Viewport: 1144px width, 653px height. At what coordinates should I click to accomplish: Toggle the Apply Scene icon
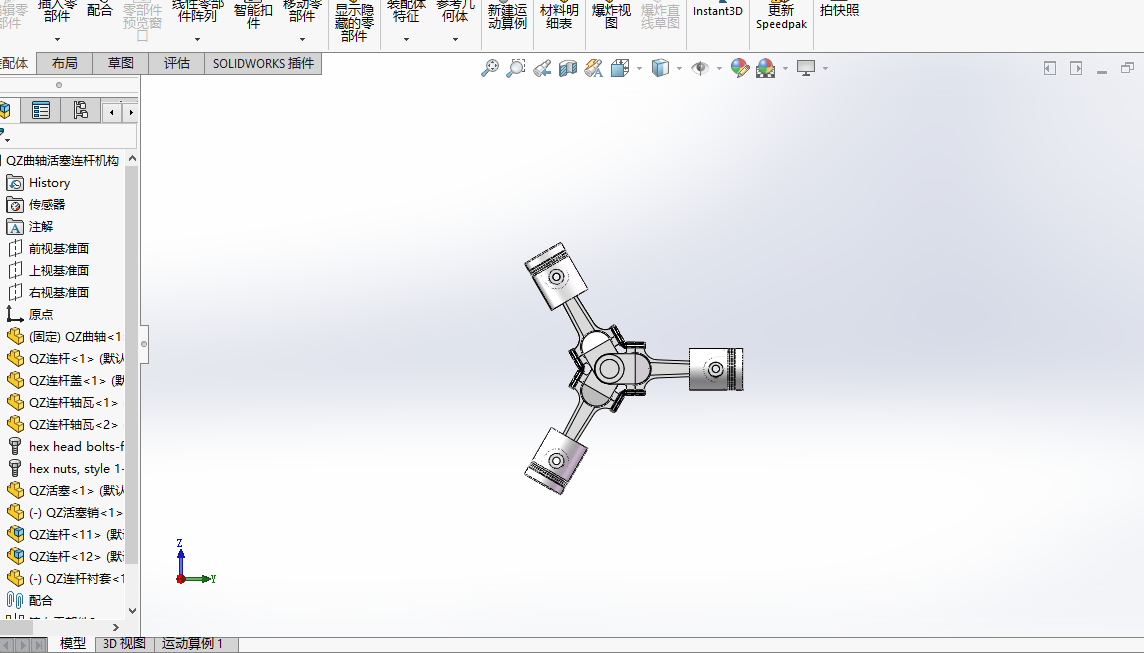766,68
